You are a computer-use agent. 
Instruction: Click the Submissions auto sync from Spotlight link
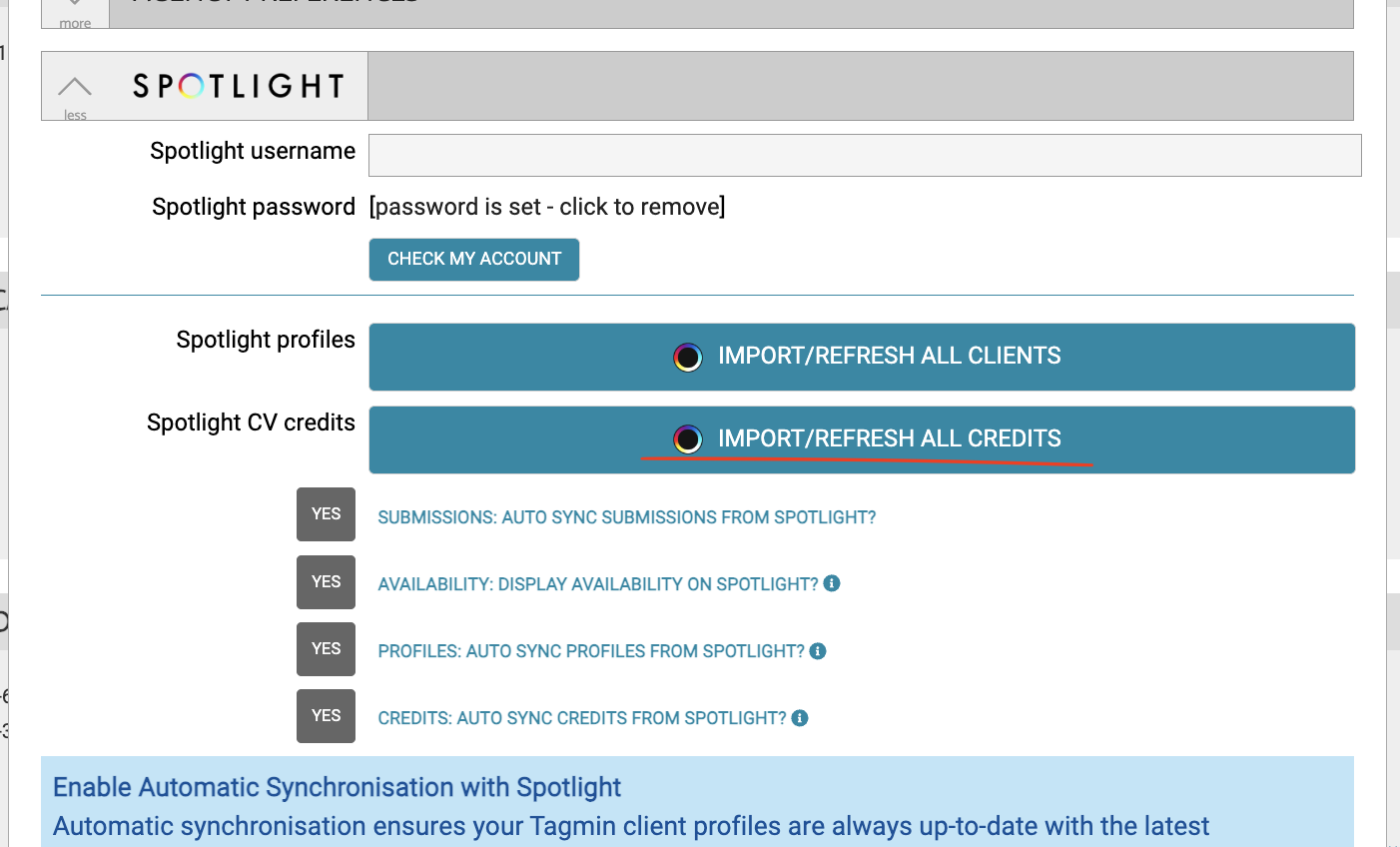tap(627, 517)
